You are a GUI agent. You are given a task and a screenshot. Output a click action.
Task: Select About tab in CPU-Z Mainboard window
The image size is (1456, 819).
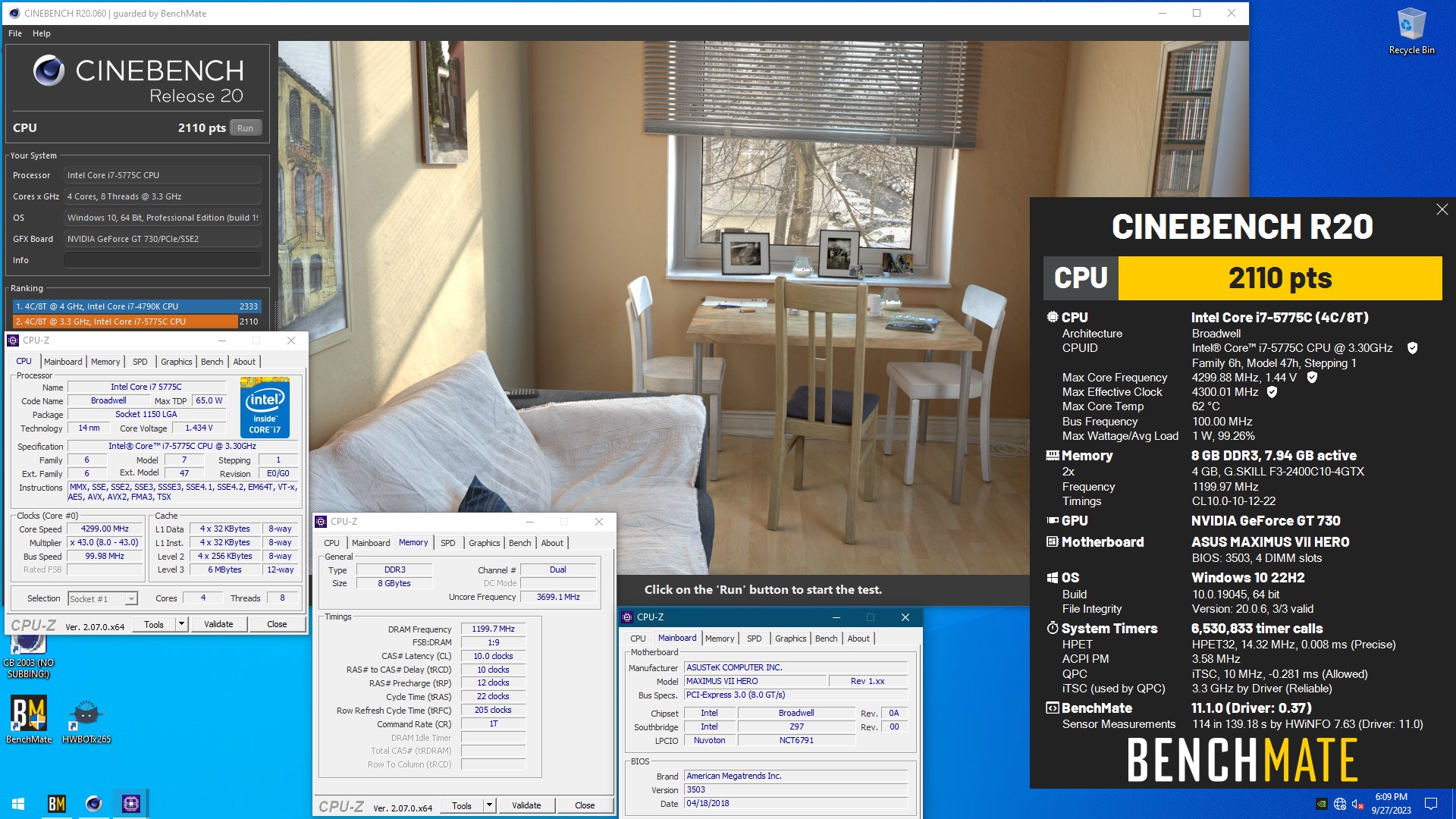tap(858, 639)
